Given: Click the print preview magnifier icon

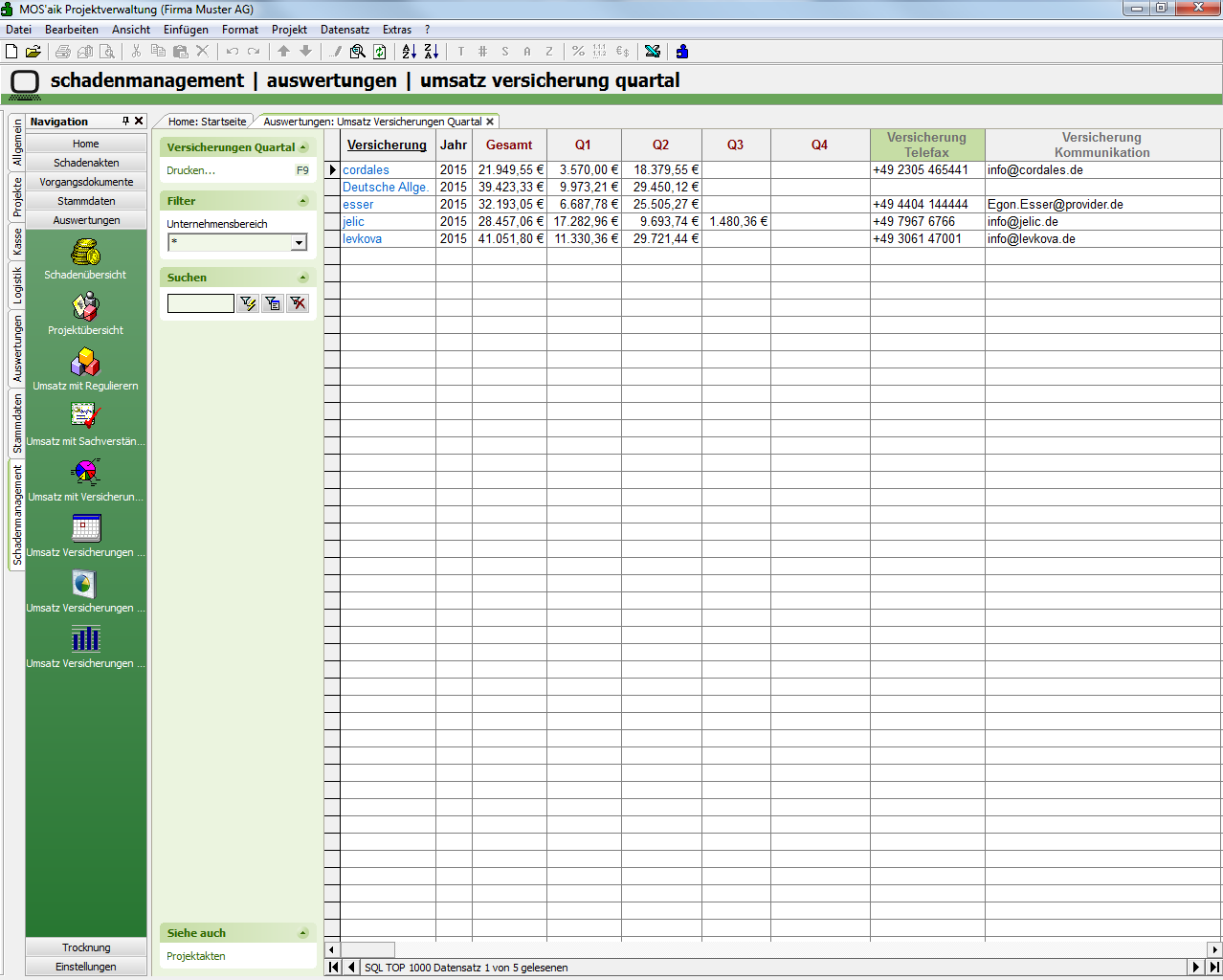Looking at the screenshot, I should [x=107, y=52].
